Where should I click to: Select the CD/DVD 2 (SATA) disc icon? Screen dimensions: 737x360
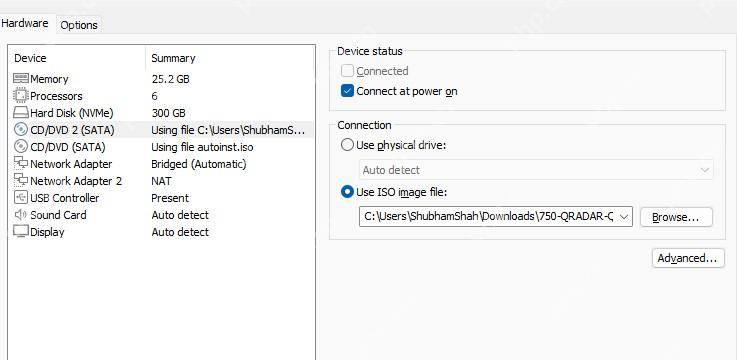tap(21, 130)
